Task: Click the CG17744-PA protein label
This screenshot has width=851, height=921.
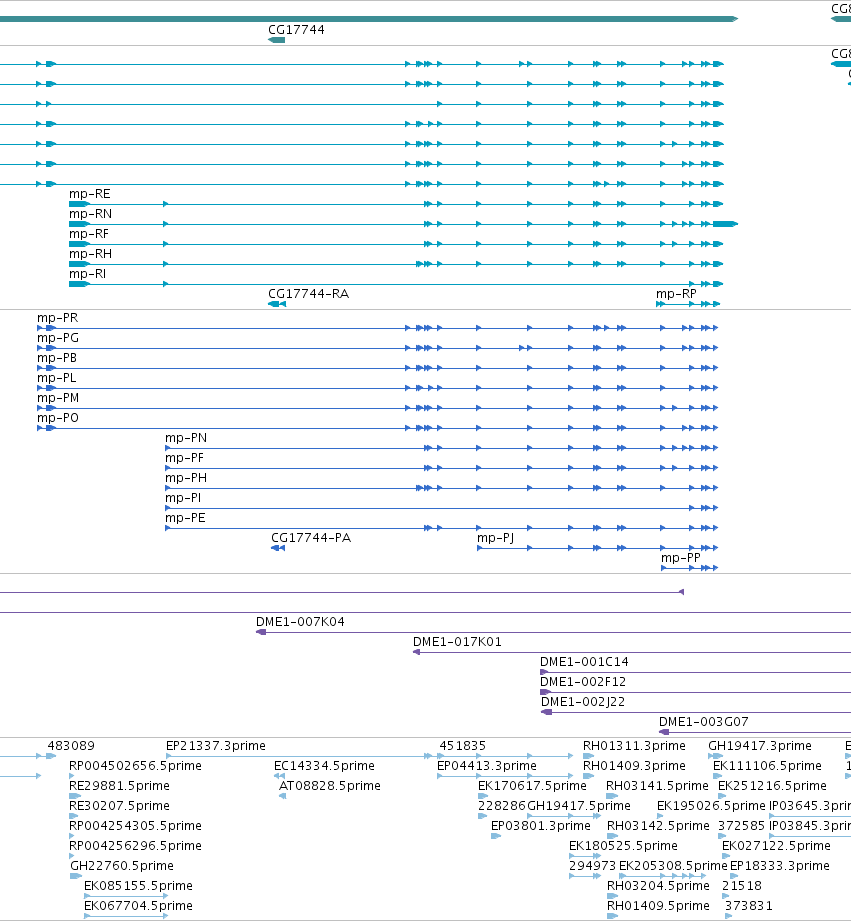Action: [311, 537]
